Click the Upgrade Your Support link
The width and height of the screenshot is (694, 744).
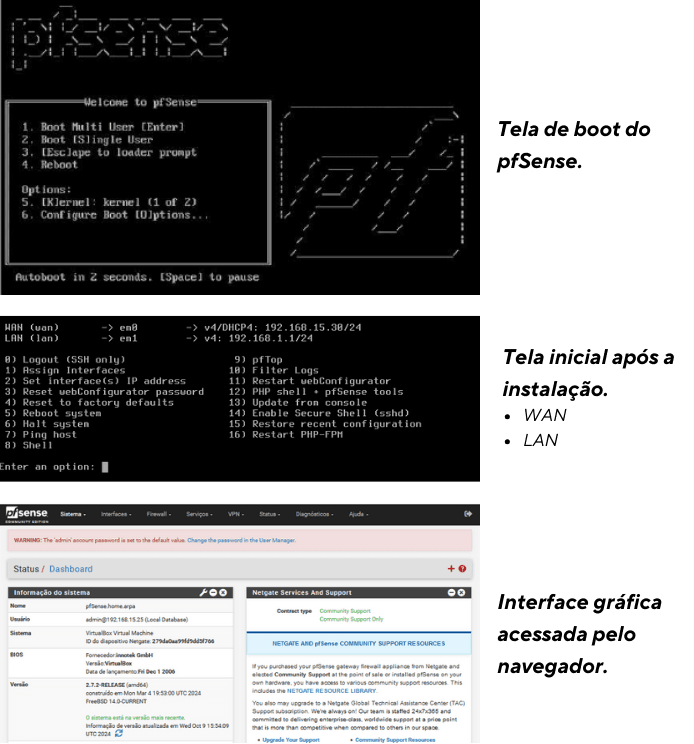click(292, 740)
